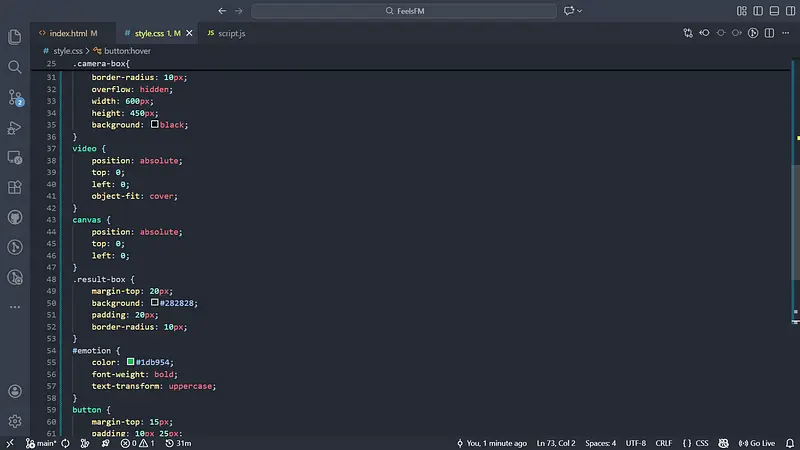
Task: Open the Manage settings gear
Action: 15,421
